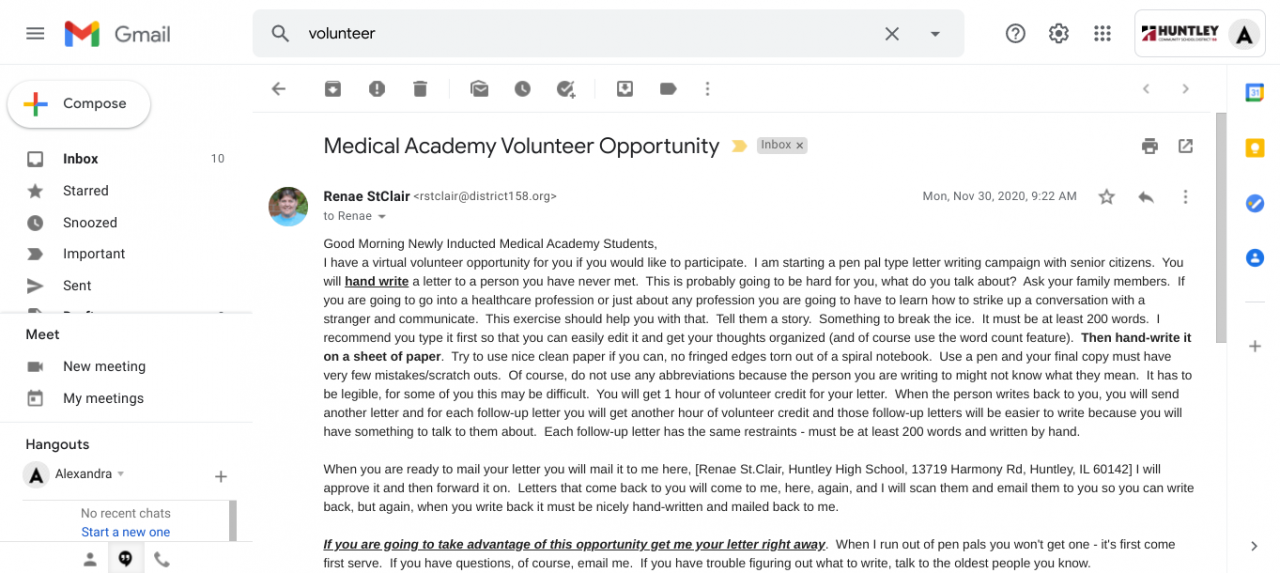Image resolution: width=1280 pixels, height=573 pixels.
Task: Reply to Renae StClair's email
Action: click(1146, 197)
